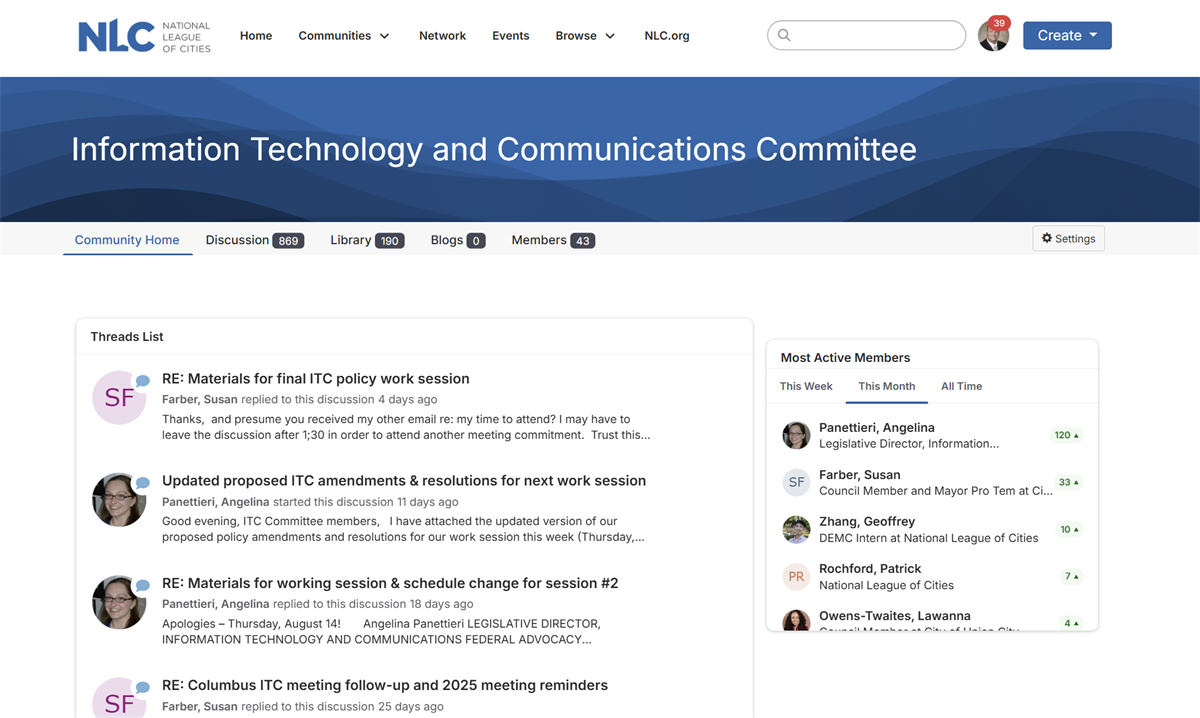The width and height of the screenshot is (1200, 718).
Task: Show This Week active members
Action: (x=806, y=386)
